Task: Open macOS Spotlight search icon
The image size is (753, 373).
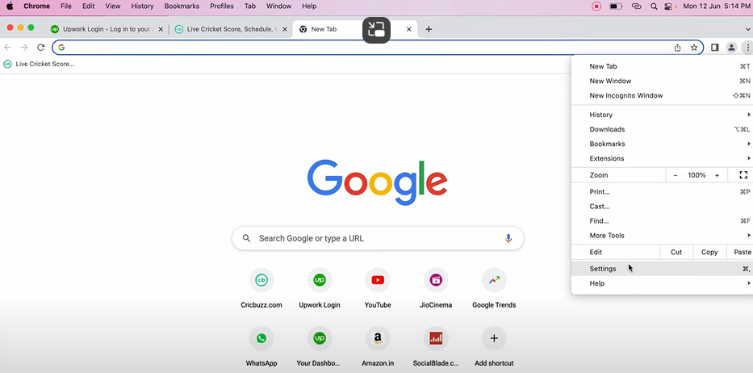Action: coord(654,6)
